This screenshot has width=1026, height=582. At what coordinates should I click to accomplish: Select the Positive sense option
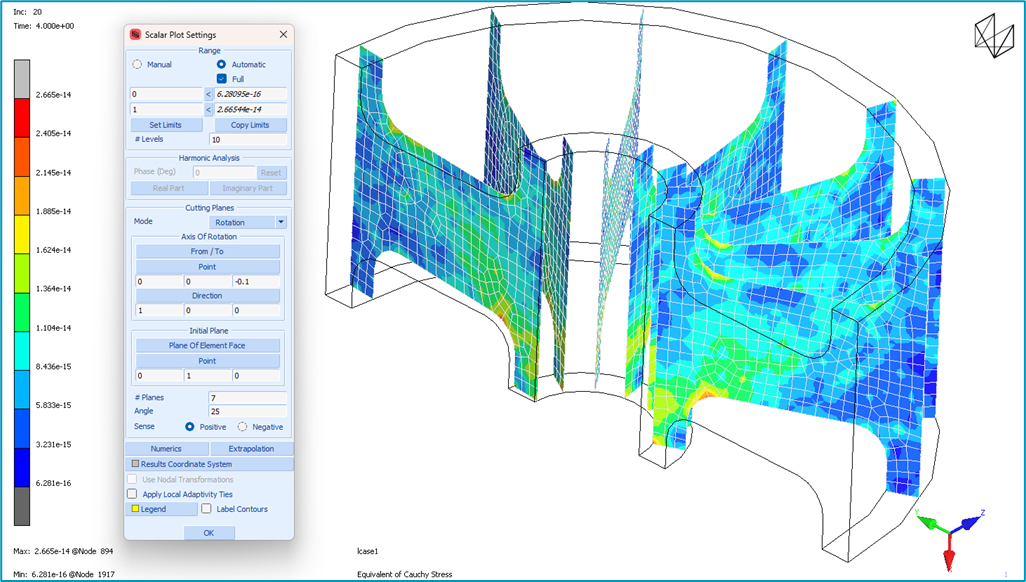point(190,427)
